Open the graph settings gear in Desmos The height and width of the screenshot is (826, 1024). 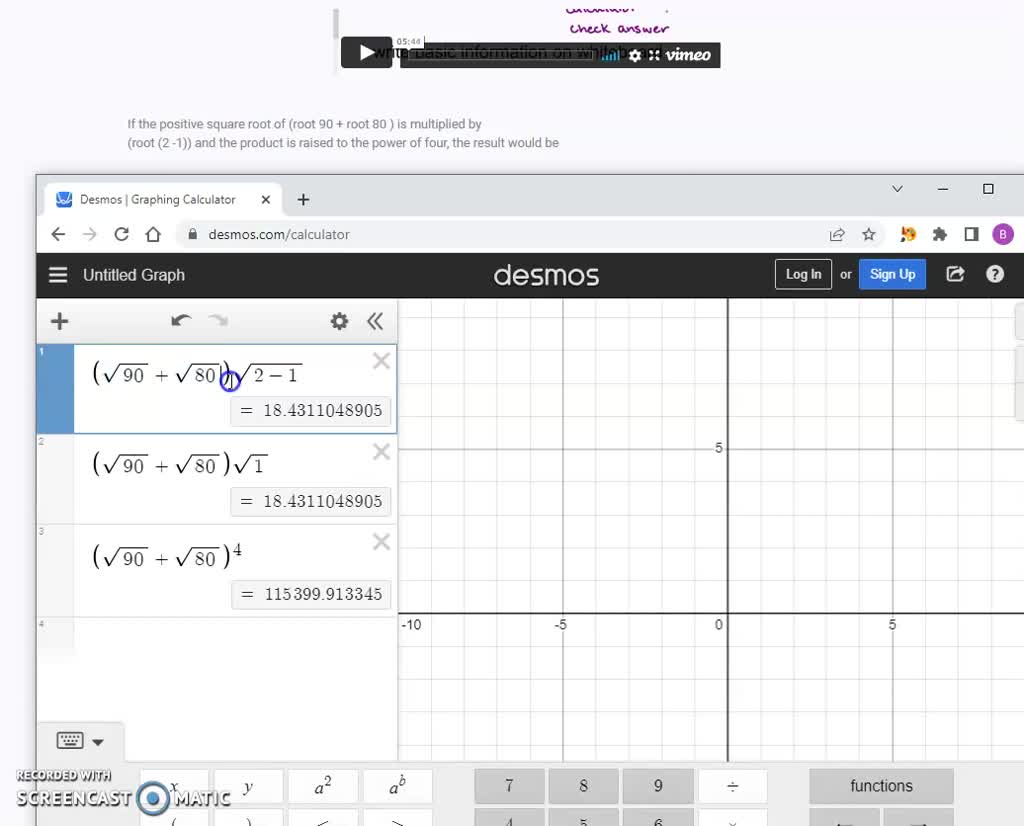click(x=339, y=321)
